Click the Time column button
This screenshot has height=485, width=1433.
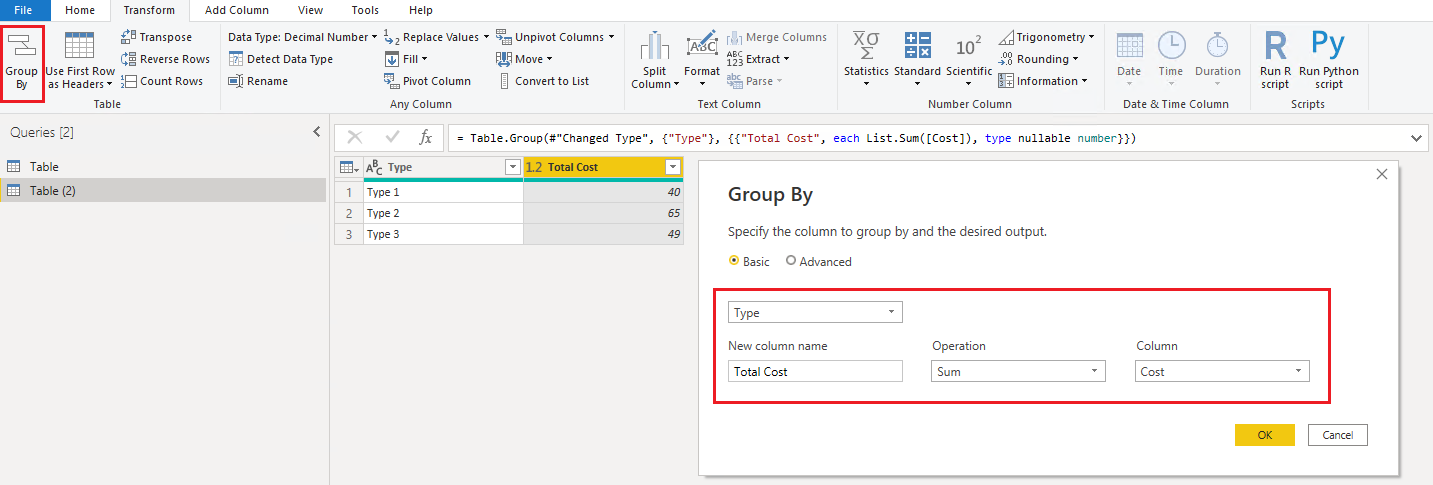1171,62
